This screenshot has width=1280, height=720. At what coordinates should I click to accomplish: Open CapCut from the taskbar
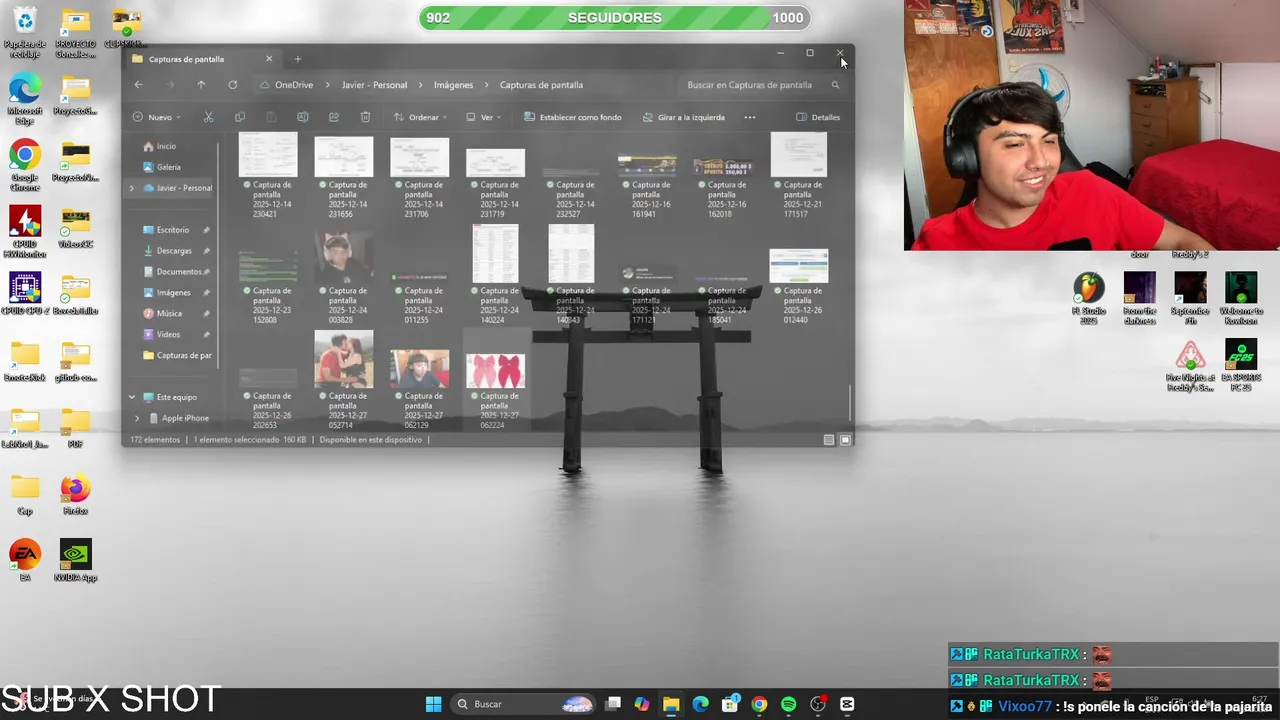click(x=847, y=704)
